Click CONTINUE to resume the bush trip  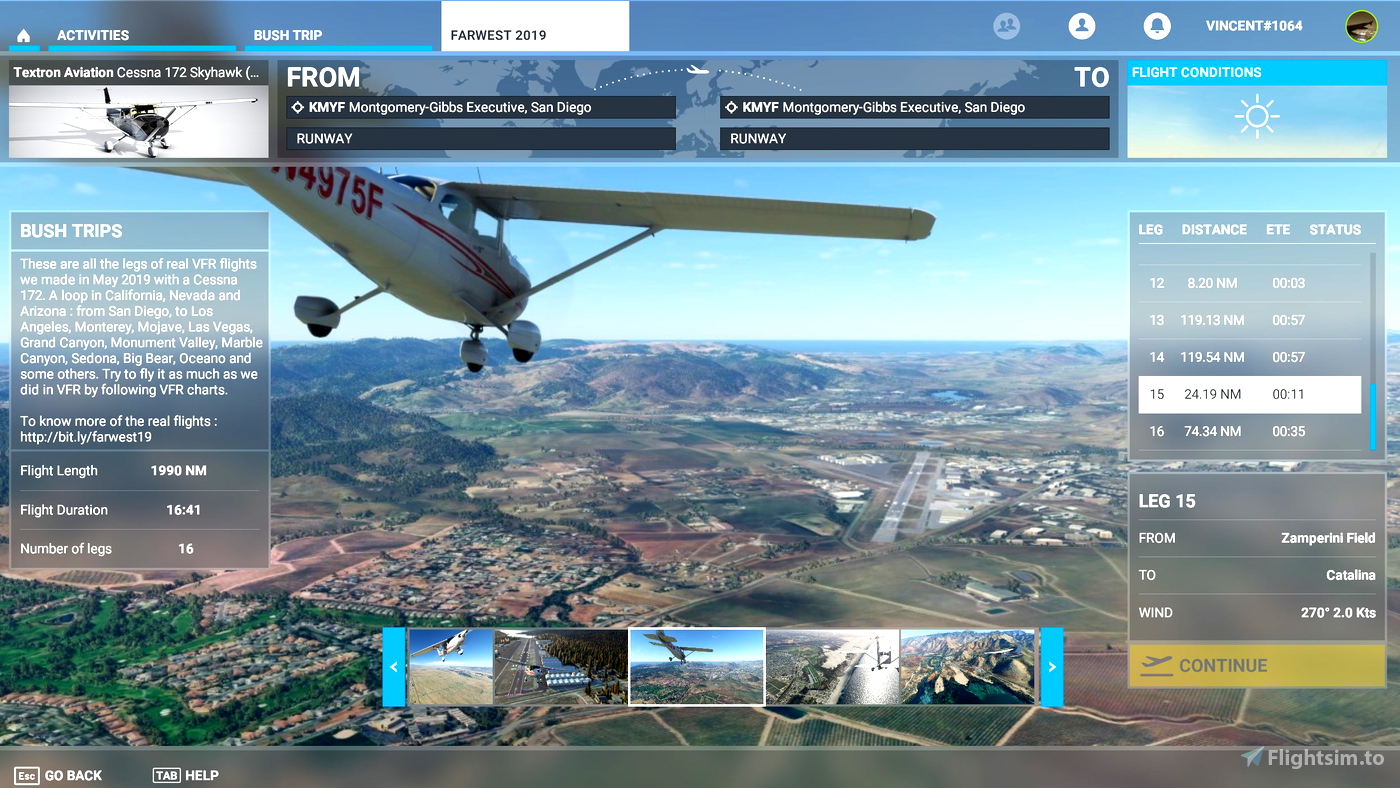click(x=1257, y=666)
